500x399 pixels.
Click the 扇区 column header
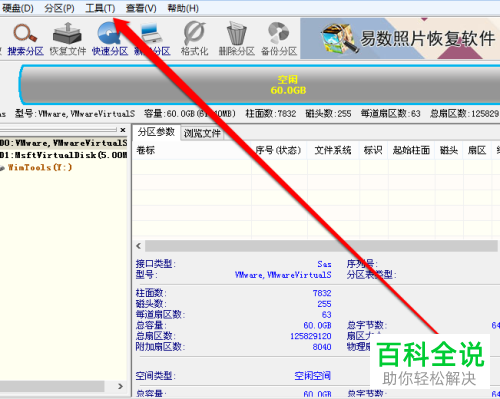(477, 150)
